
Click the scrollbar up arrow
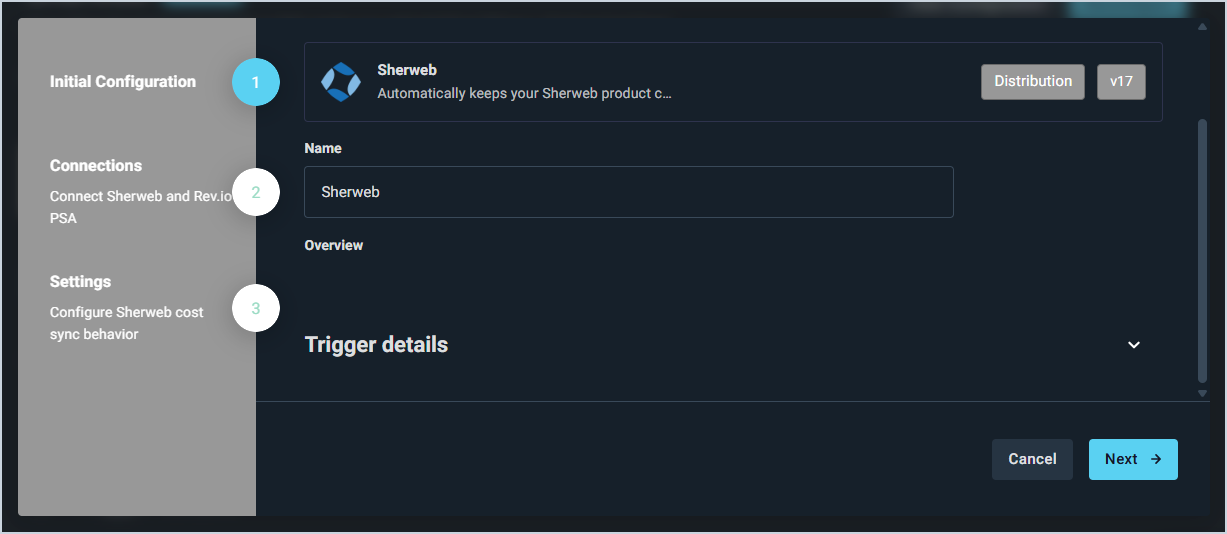point(1202,26)
